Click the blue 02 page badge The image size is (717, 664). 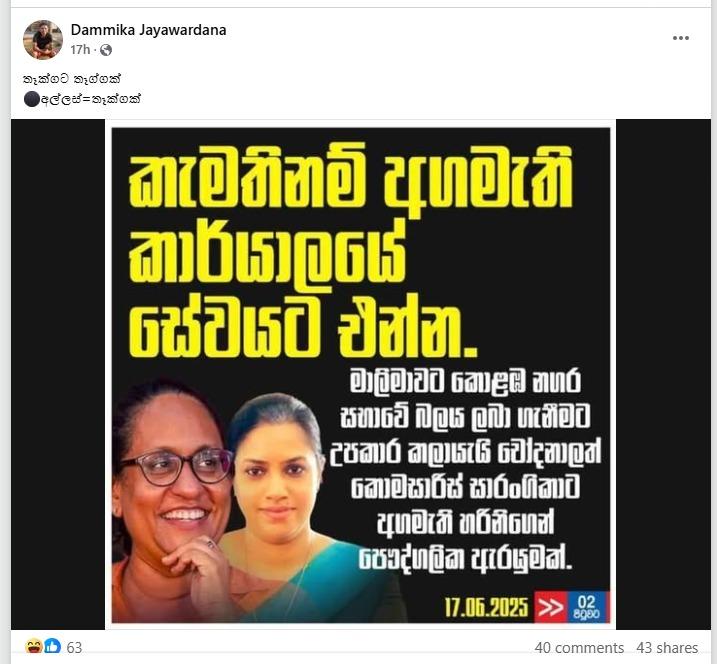tap(587, 607)
